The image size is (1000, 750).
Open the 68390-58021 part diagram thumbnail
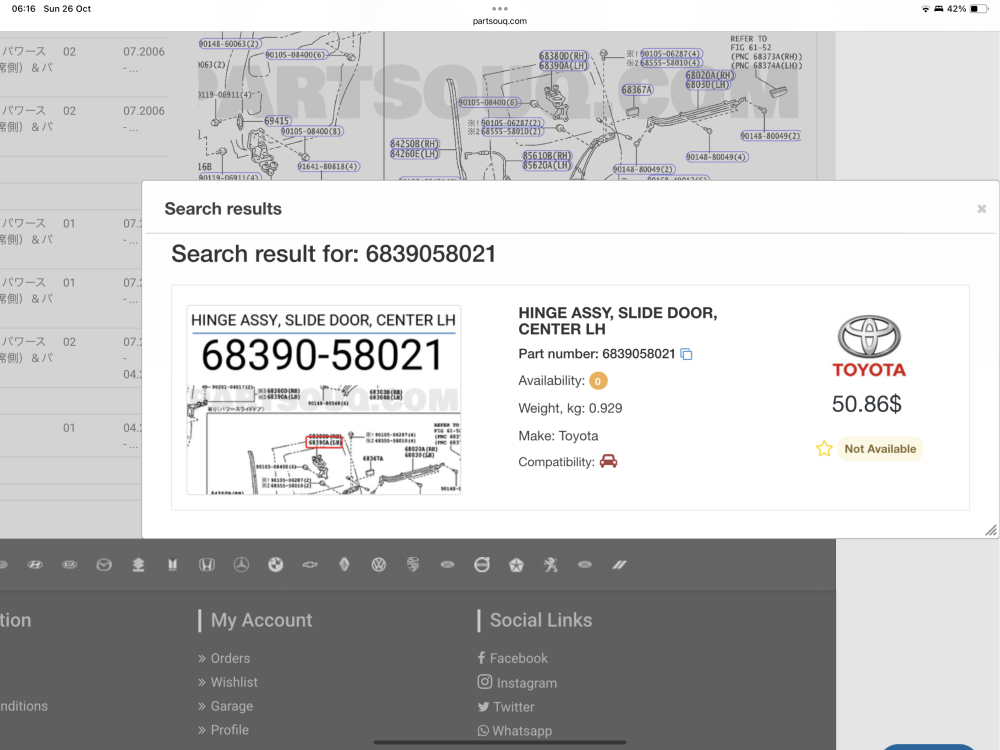323,400
